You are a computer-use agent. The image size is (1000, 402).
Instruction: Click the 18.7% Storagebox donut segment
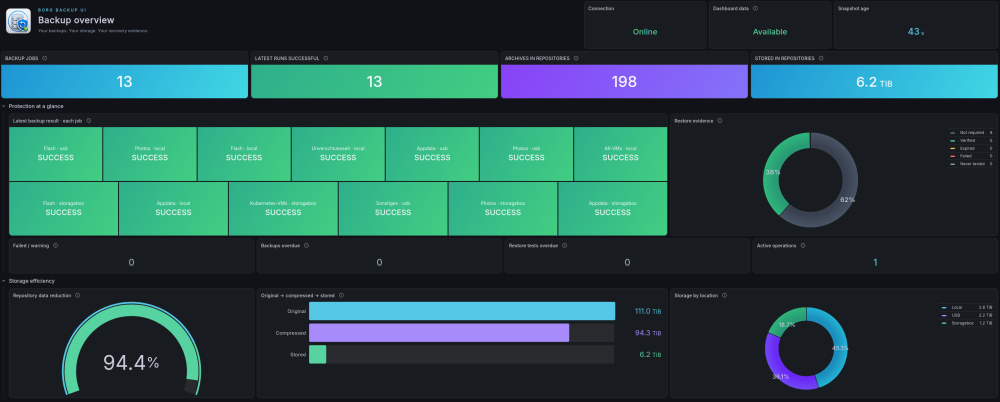click(x=786, y=325)
